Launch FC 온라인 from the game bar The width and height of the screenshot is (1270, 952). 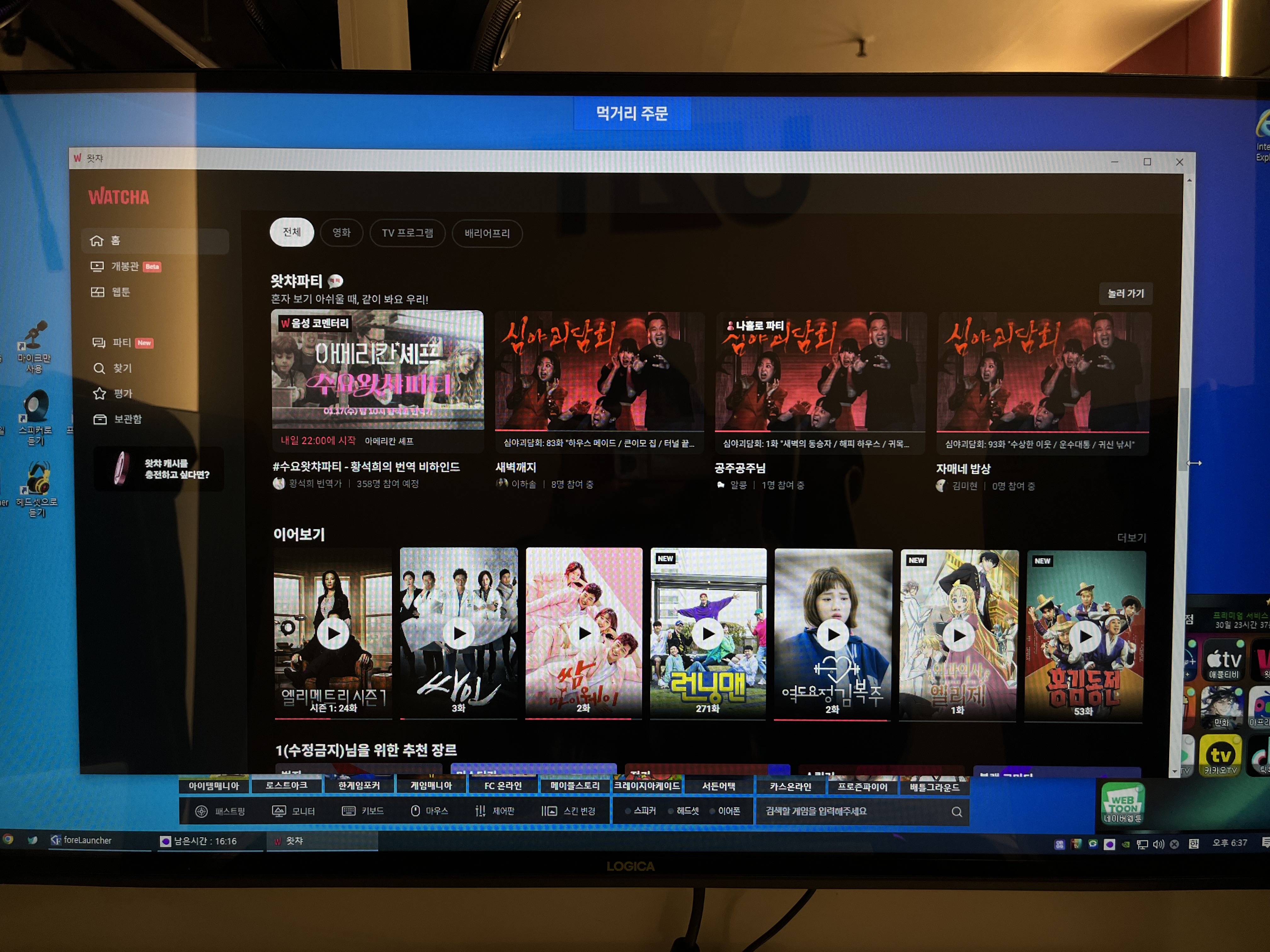click(503, 785)
